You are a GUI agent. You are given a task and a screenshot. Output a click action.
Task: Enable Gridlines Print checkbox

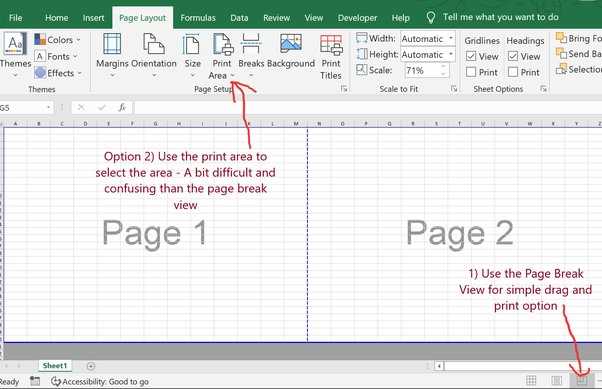coord(471,72)
